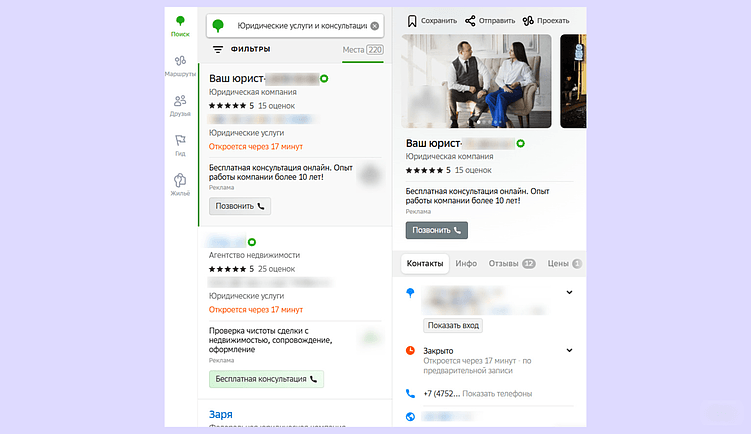
Task: Click the ad text Проверка чистоты сделки
Action: coord(271,340)
